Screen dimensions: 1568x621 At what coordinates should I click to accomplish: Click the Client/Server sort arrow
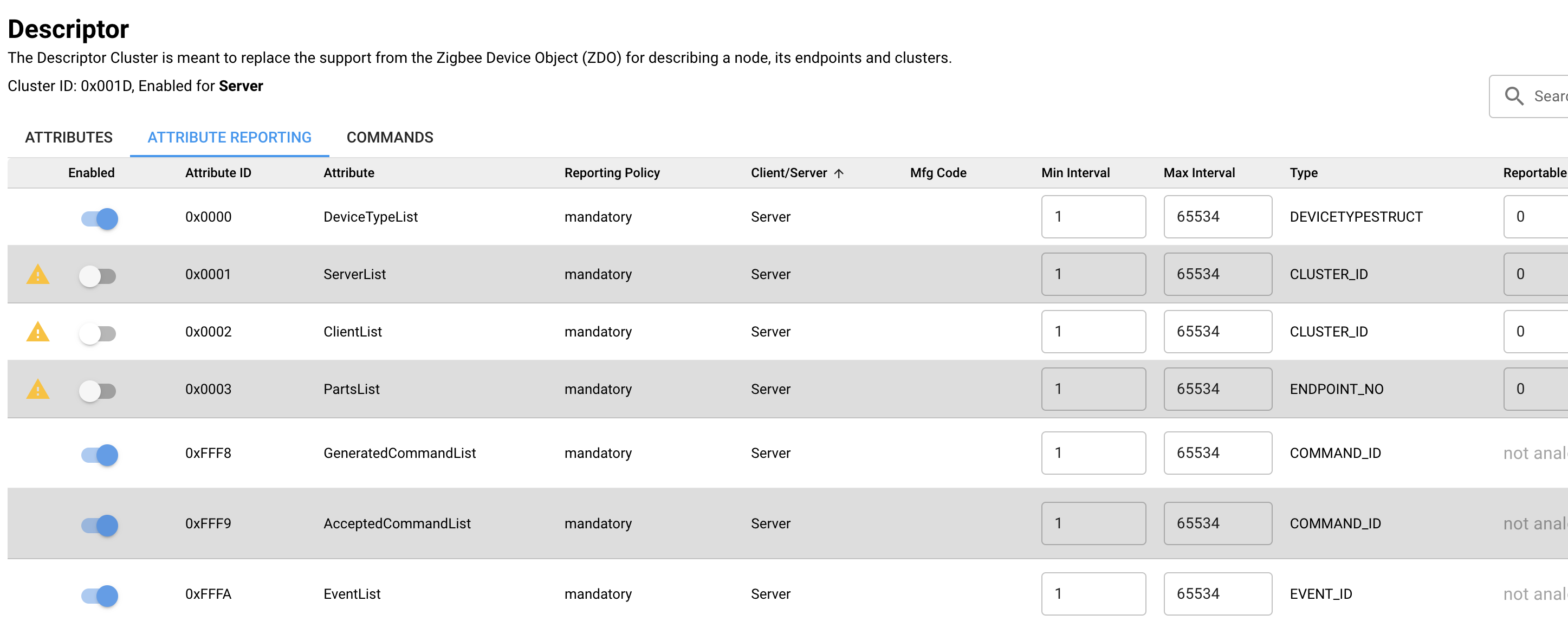click(839, 173)
